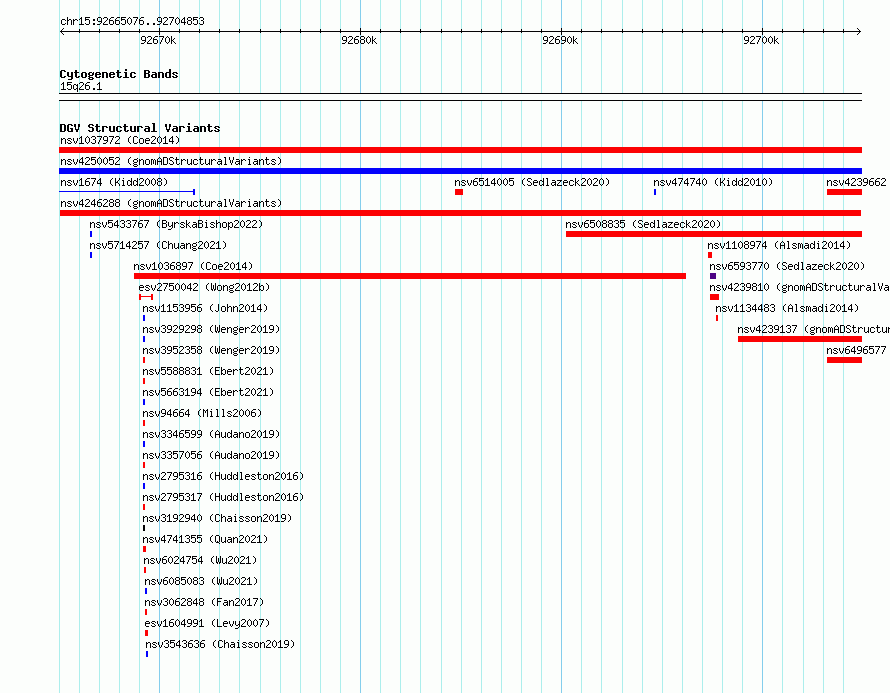Click the nsv6508835 (Sedlazeck2020) label
Screen dimensions: 890x693
pyautogui.click(x=643, y=224)
